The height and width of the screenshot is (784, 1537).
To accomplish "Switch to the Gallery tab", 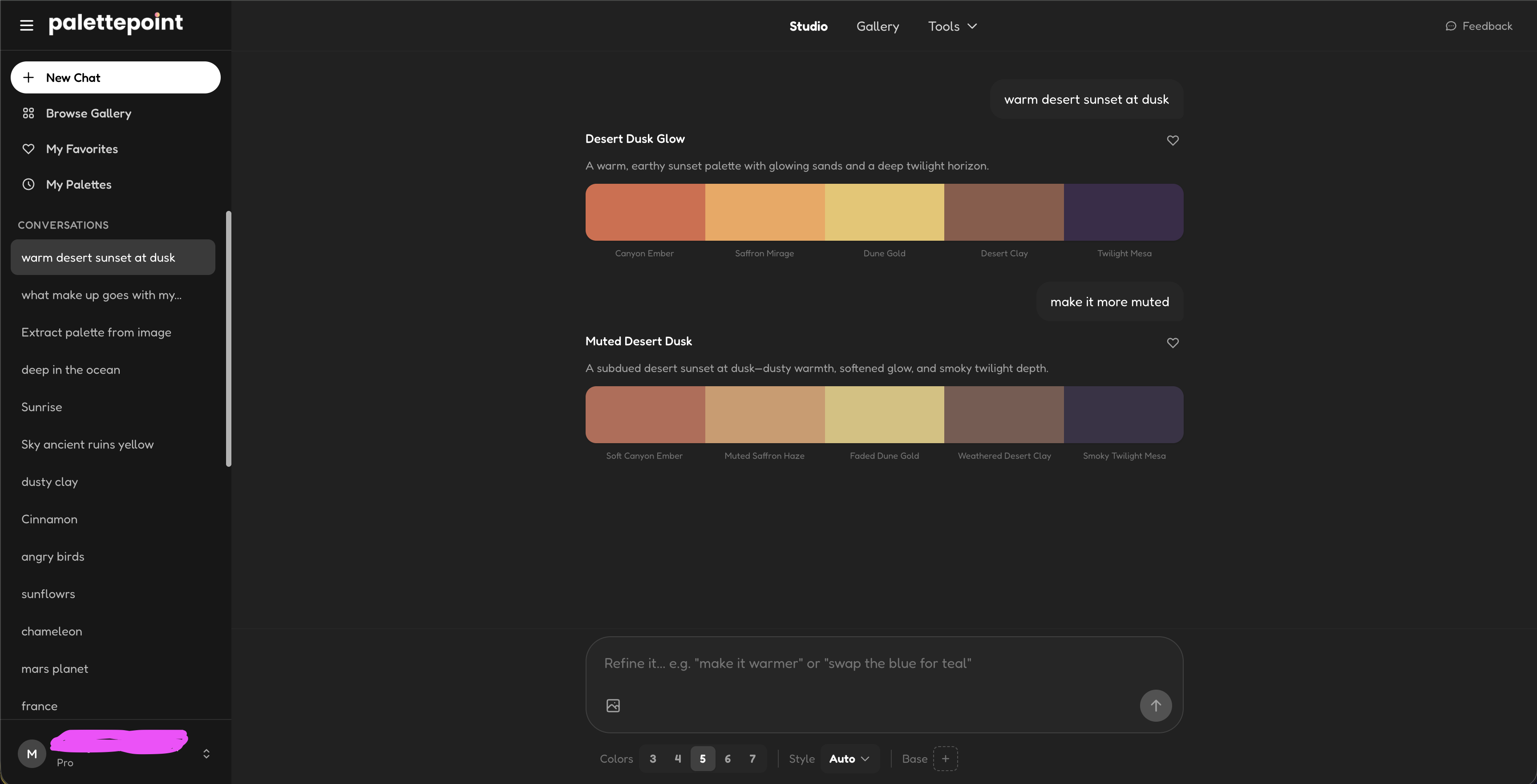I will (877, 26).
